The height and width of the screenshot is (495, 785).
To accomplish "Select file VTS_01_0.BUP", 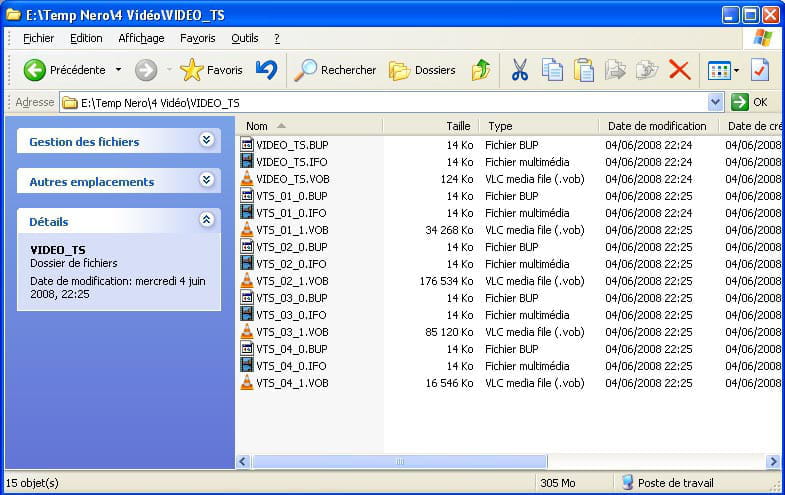I will 292,196.
